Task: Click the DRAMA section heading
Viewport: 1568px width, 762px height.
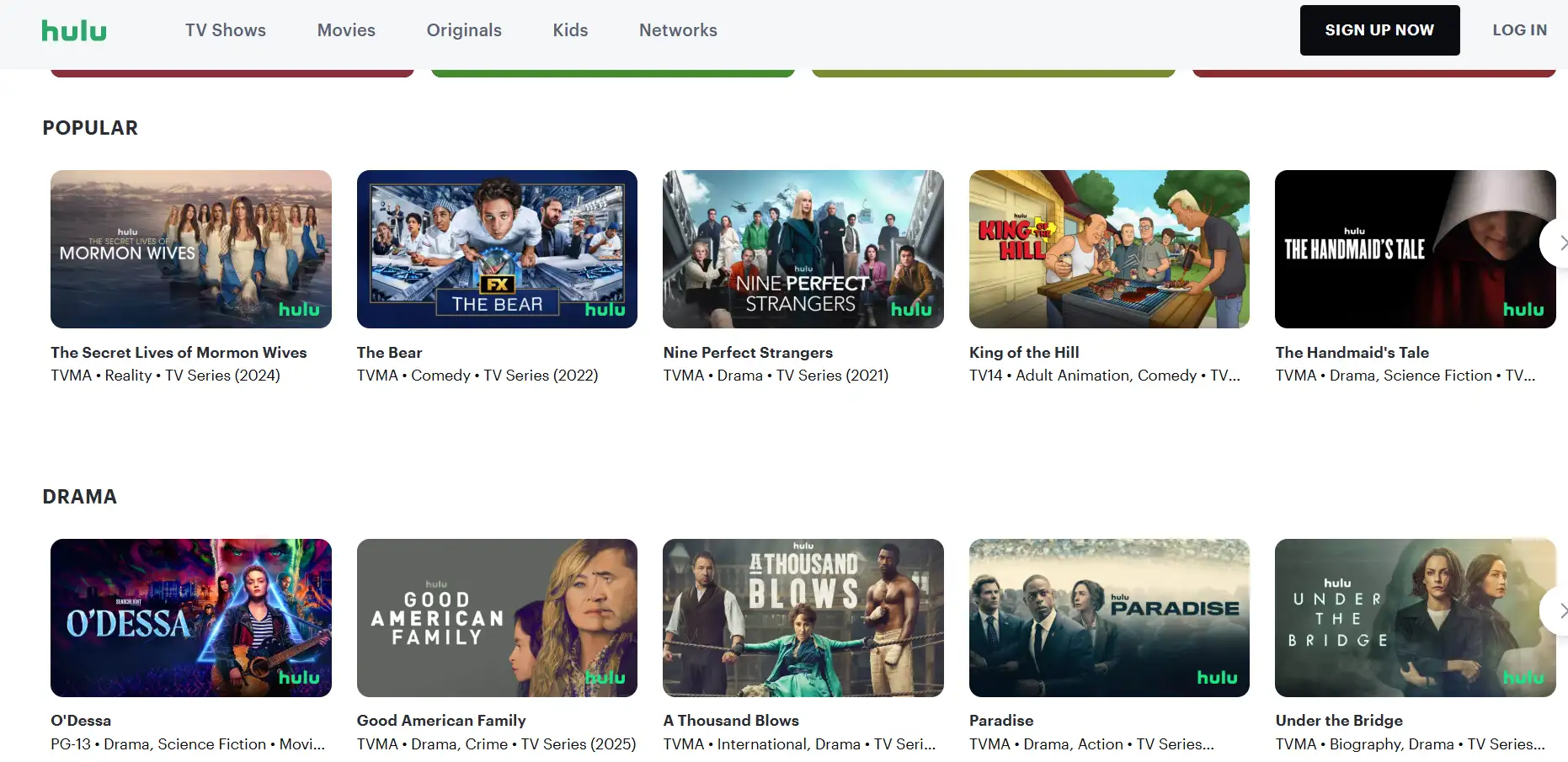Action: tap(80, 497)
